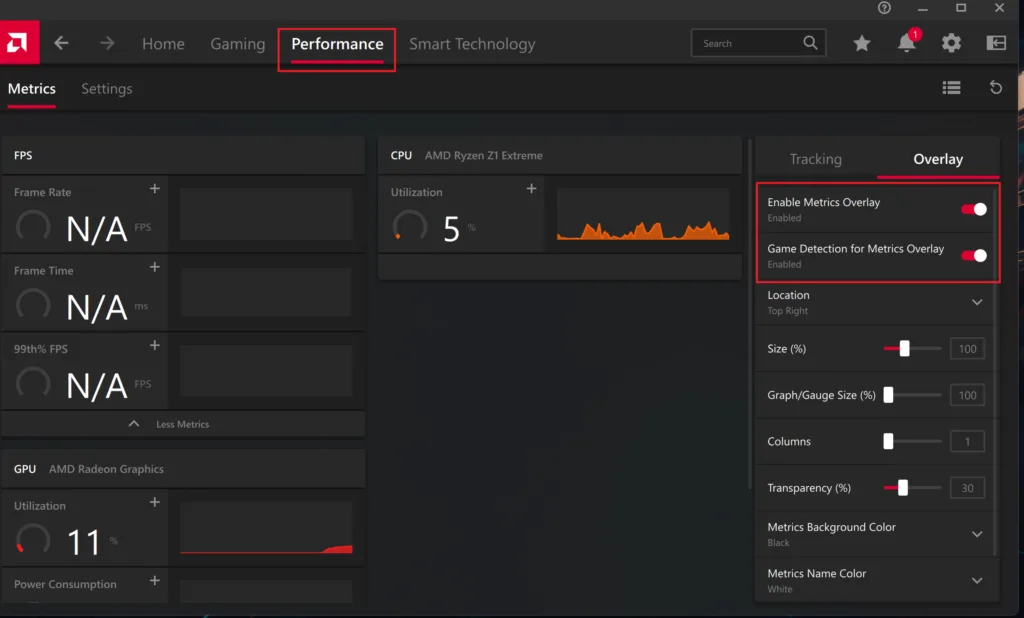Click the Frame Rate N/A value

pyautogui.click(x=97, y=229)
